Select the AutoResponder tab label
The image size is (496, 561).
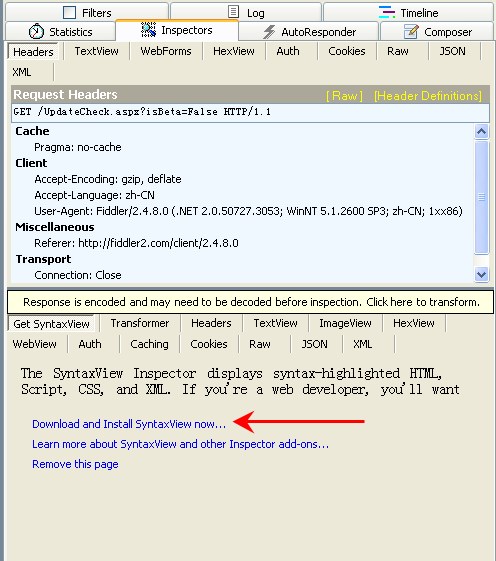[x=318, y=32]
